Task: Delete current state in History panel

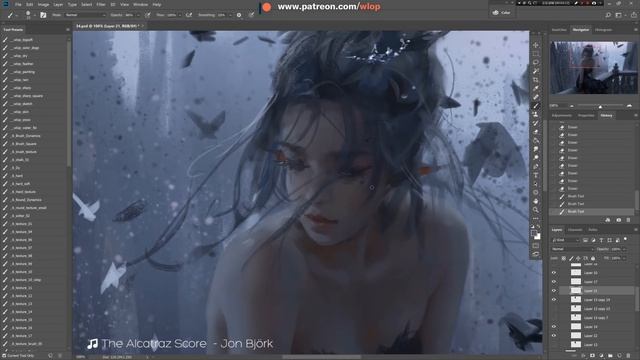Action: coord(628,220)
